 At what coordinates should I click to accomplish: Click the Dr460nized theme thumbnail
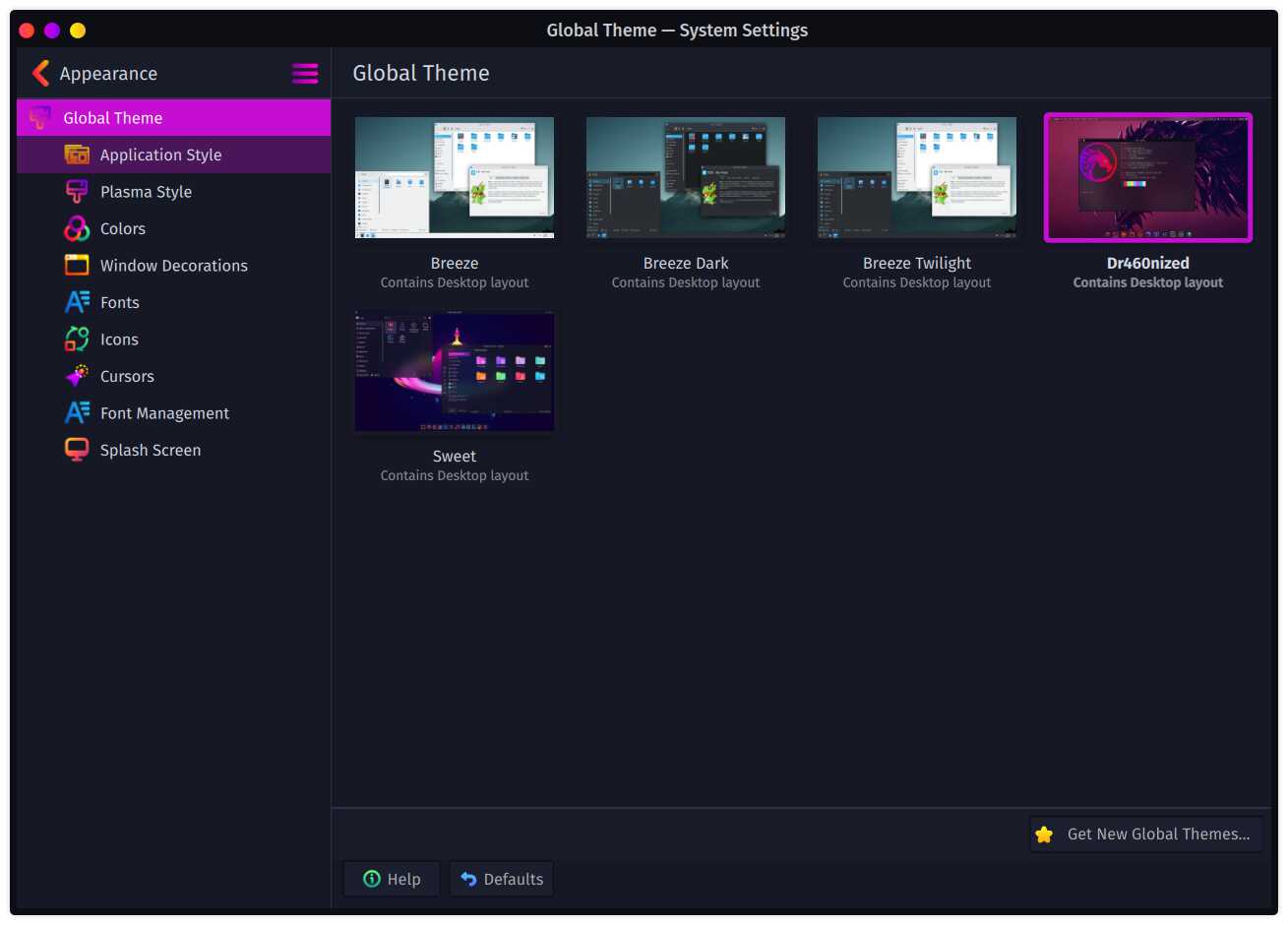pos(1148,178)
